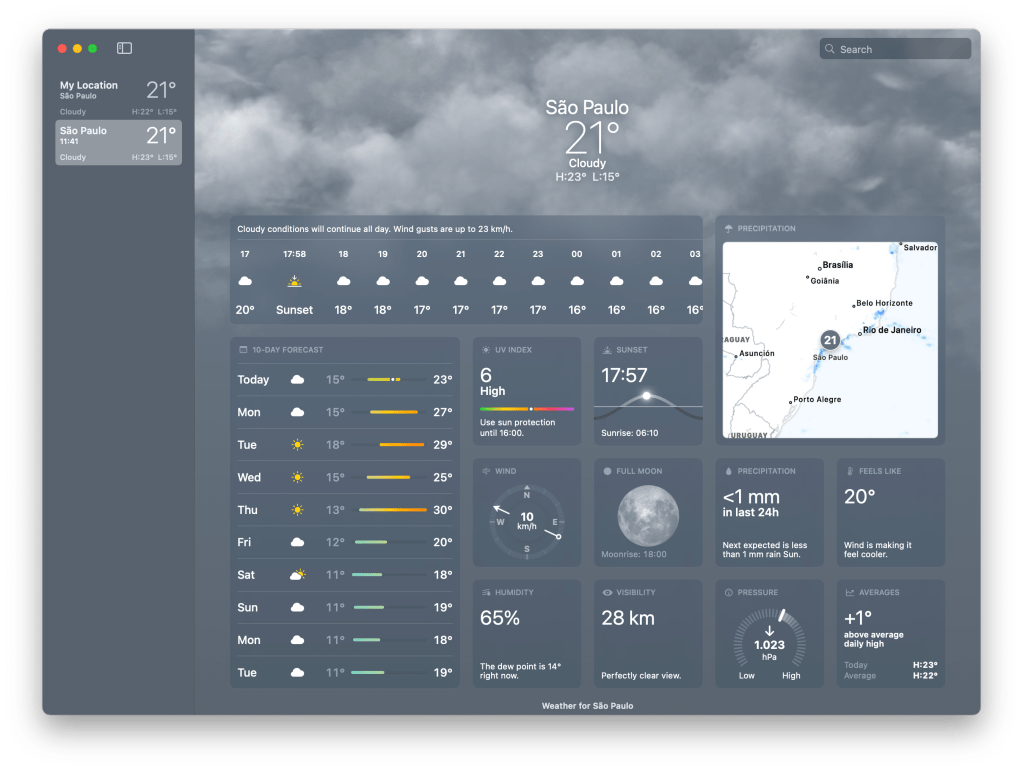Viewport: 1023px width, 771px height.
Task: Open the UV Index tile
Action: click(x=526, y=391)
